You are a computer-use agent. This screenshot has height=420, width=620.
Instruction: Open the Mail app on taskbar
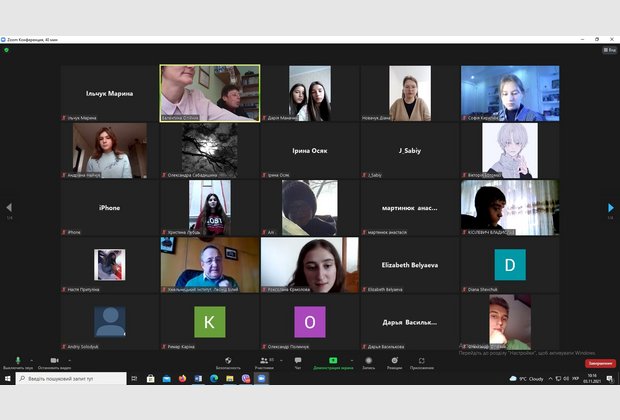click(166, 378)
